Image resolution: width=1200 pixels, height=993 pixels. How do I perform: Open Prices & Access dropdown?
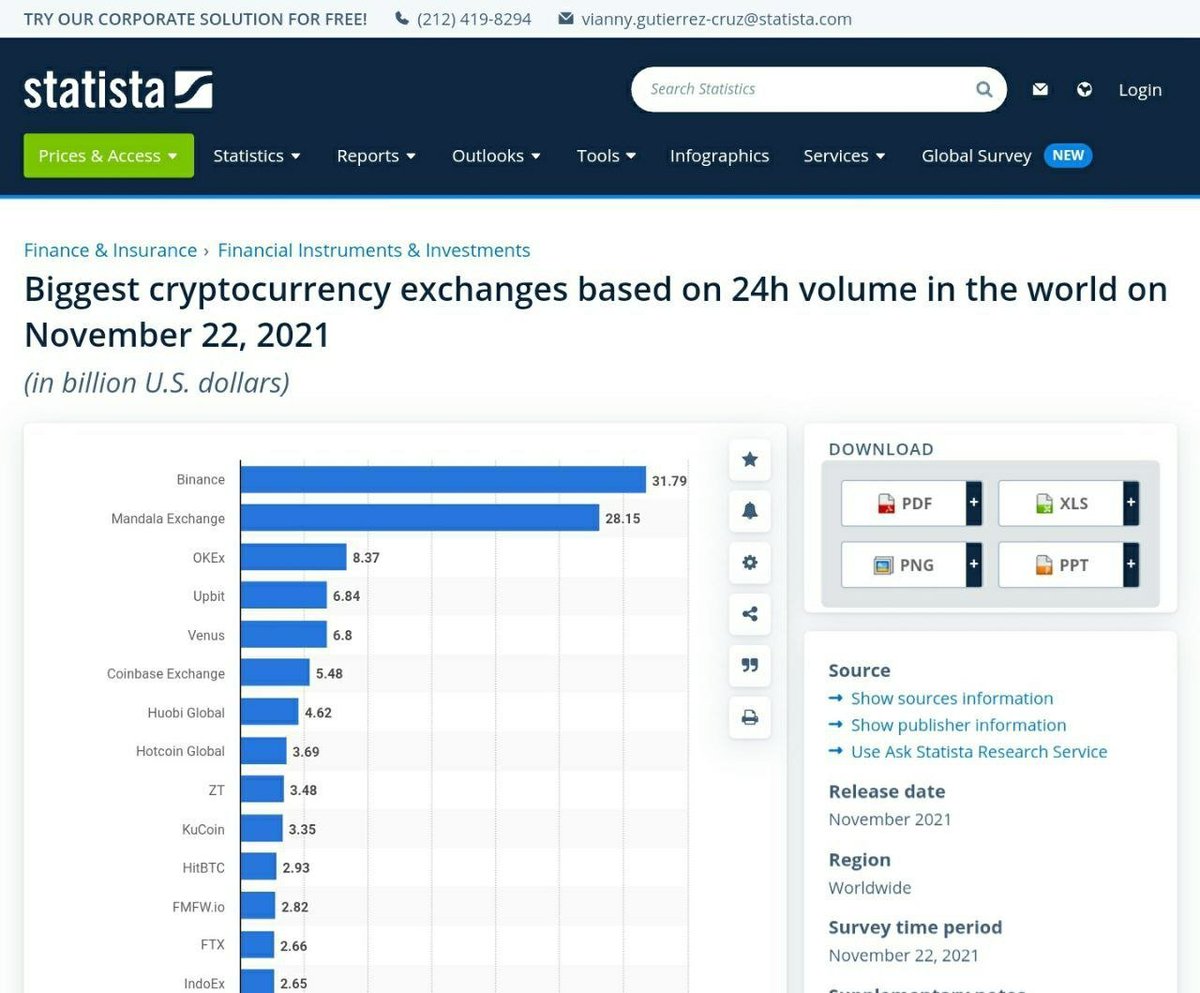pos(109,156)
